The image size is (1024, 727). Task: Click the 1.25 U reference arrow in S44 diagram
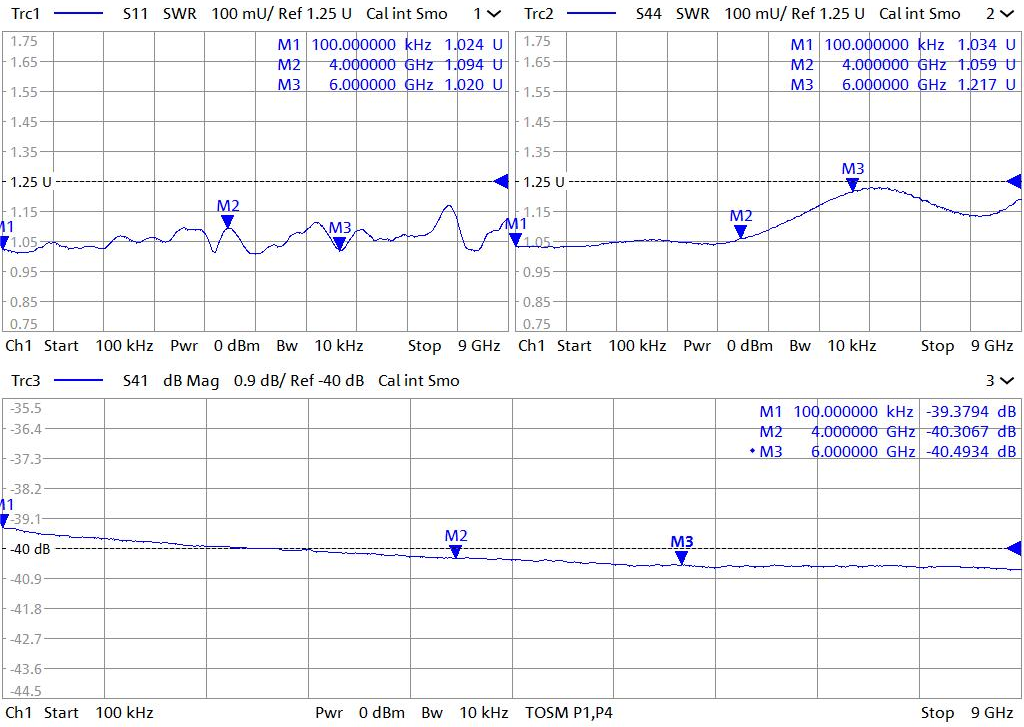tap(1013, 181)
